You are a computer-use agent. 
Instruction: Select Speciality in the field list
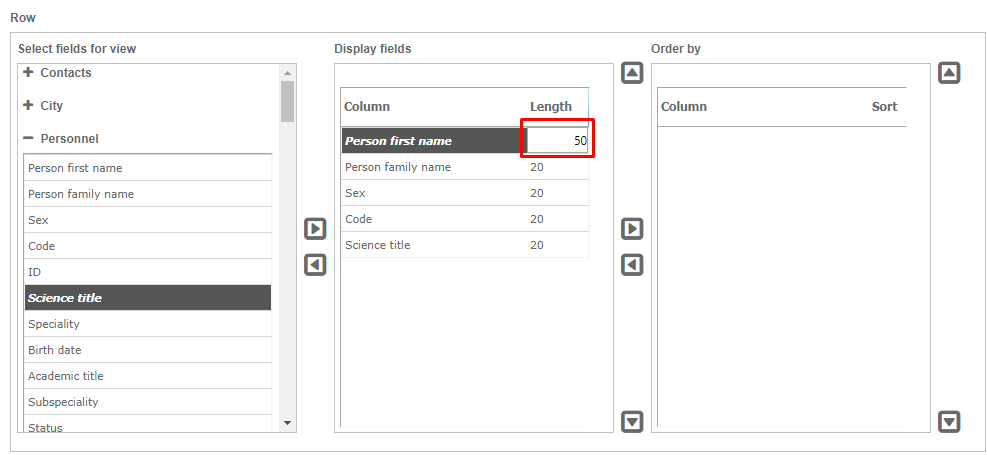point(54,324)
